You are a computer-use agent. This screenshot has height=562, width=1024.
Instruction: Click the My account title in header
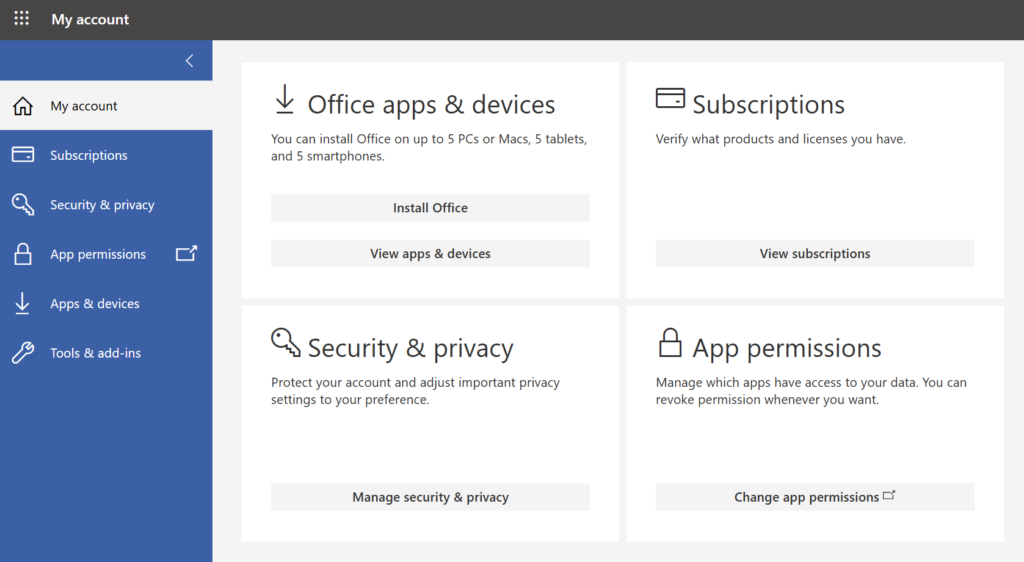coord(90,20)
